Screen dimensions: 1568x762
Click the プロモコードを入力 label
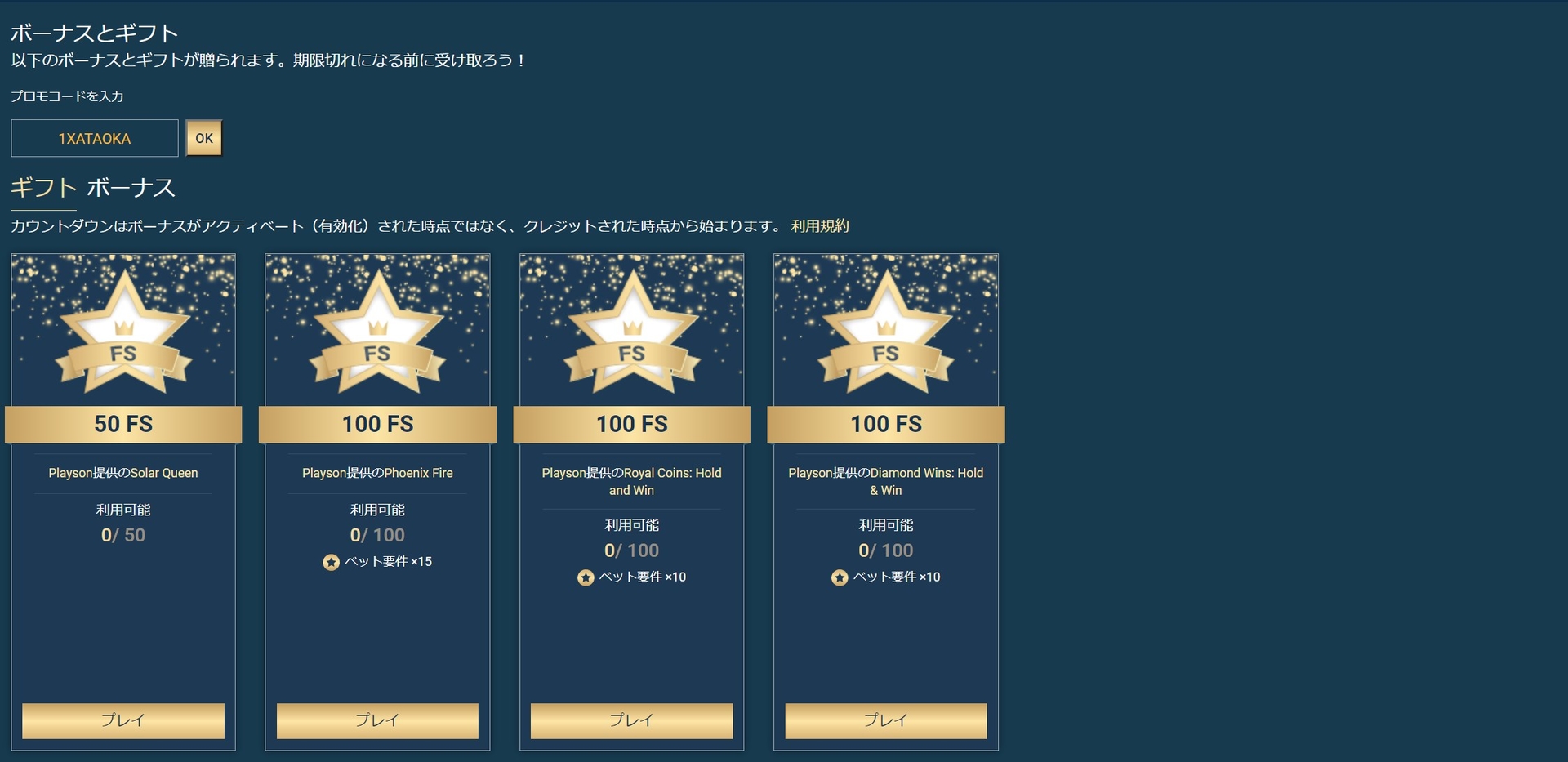tap(67, 96)
